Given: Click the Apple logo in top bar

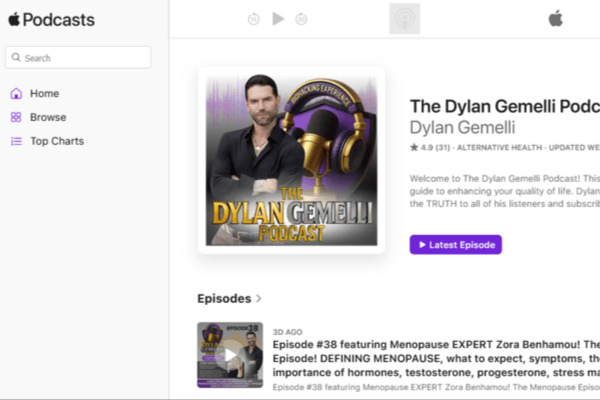Looking at the screenshot, I should pos(556,18).
